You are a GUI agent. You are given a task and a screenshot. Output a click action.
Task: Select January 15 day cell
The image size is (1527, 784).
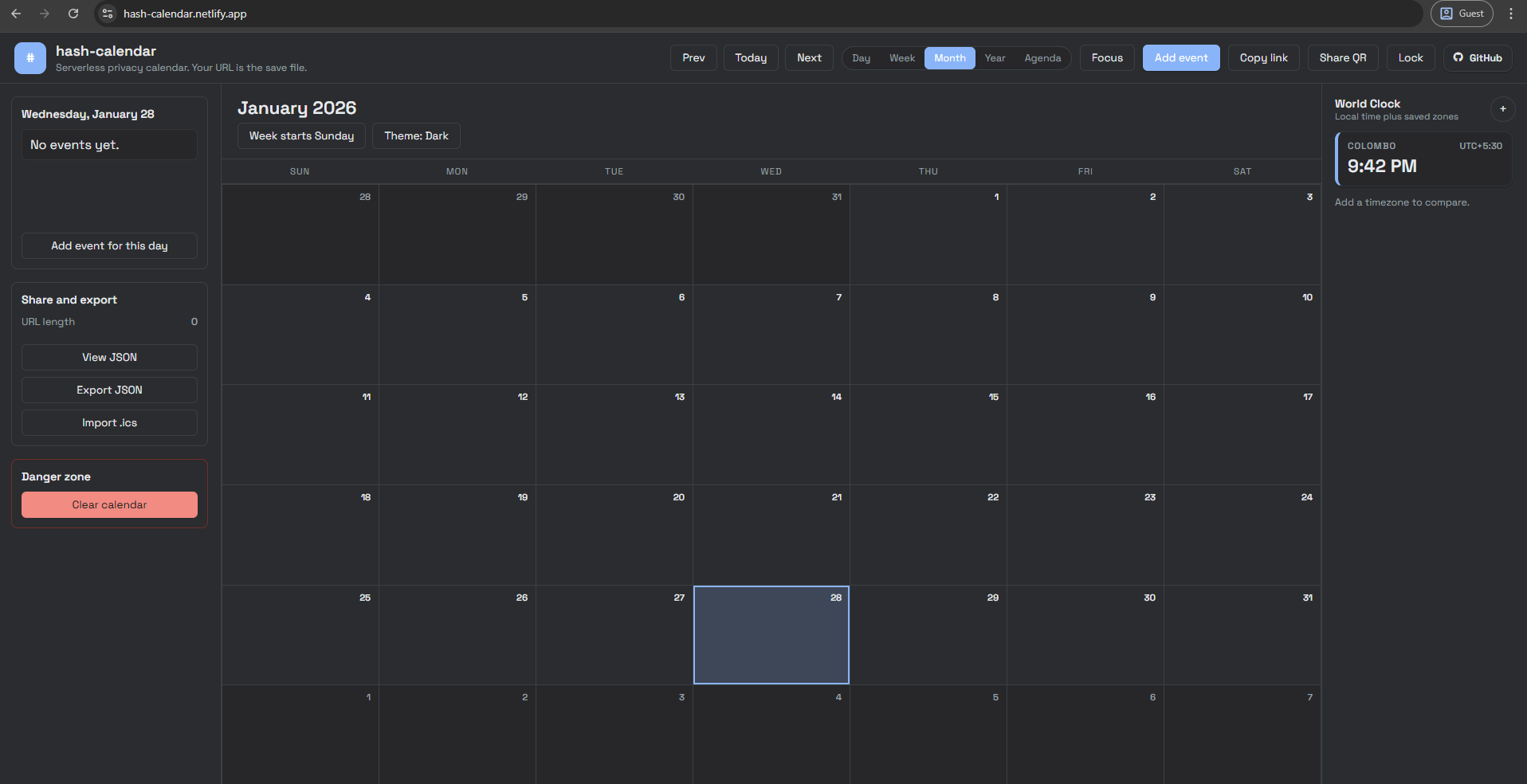coord(928,435)
